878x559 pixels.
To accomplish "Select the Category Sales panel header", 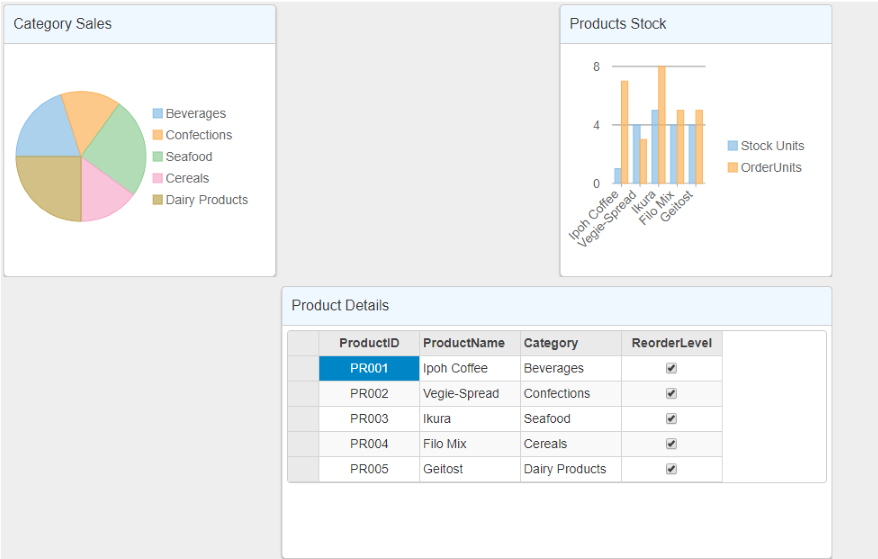I will [139, 24].
